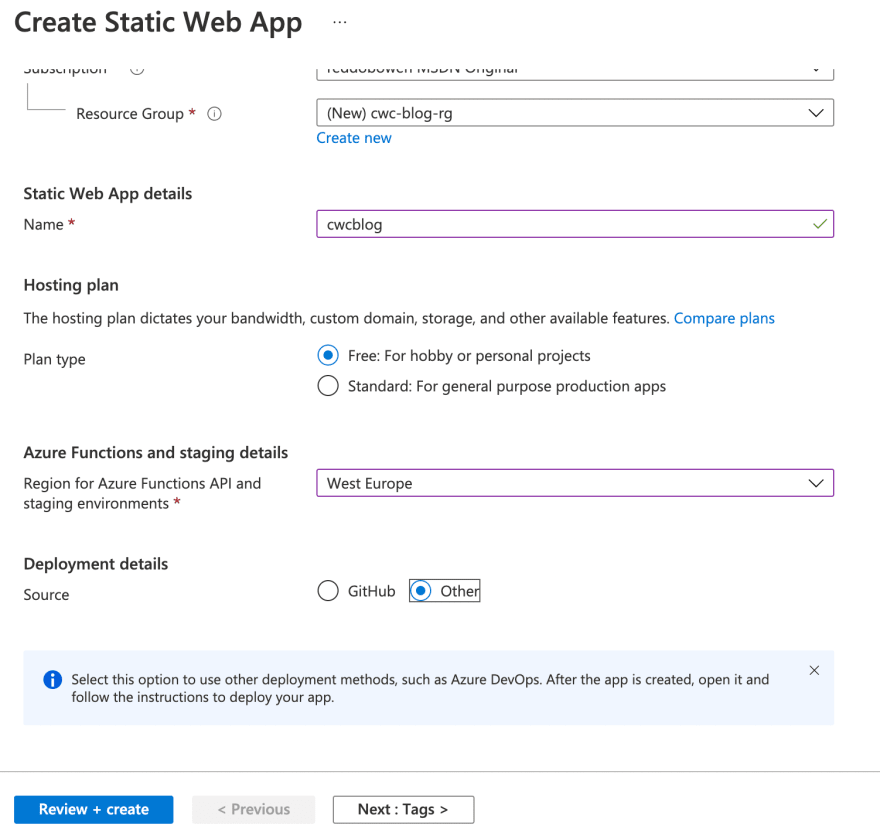Click the Plan type label
Screen dimensions: 880x839
point(54,359)
